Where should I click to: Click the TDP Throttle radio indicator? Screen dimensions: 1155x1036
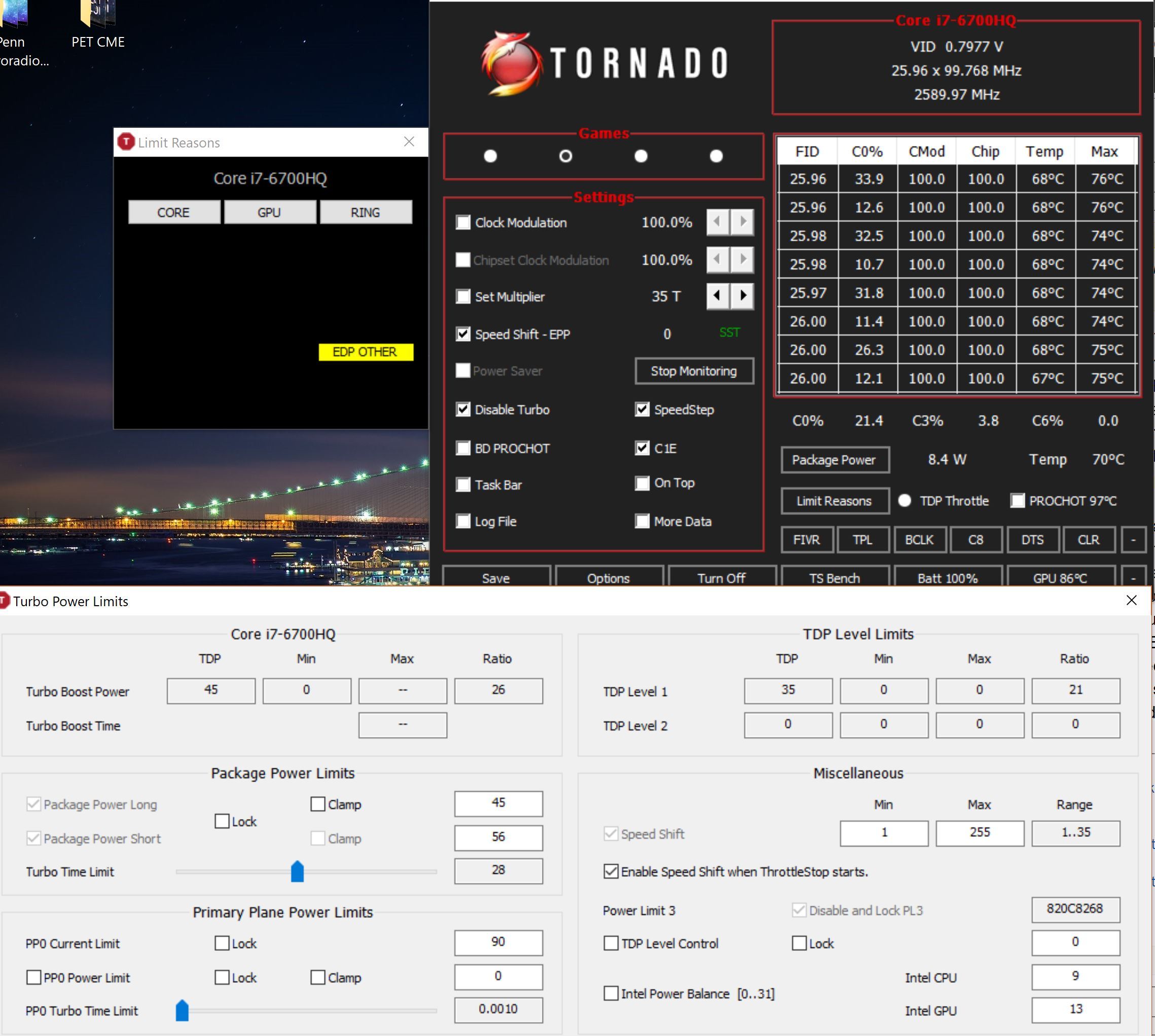click(905, 500)
